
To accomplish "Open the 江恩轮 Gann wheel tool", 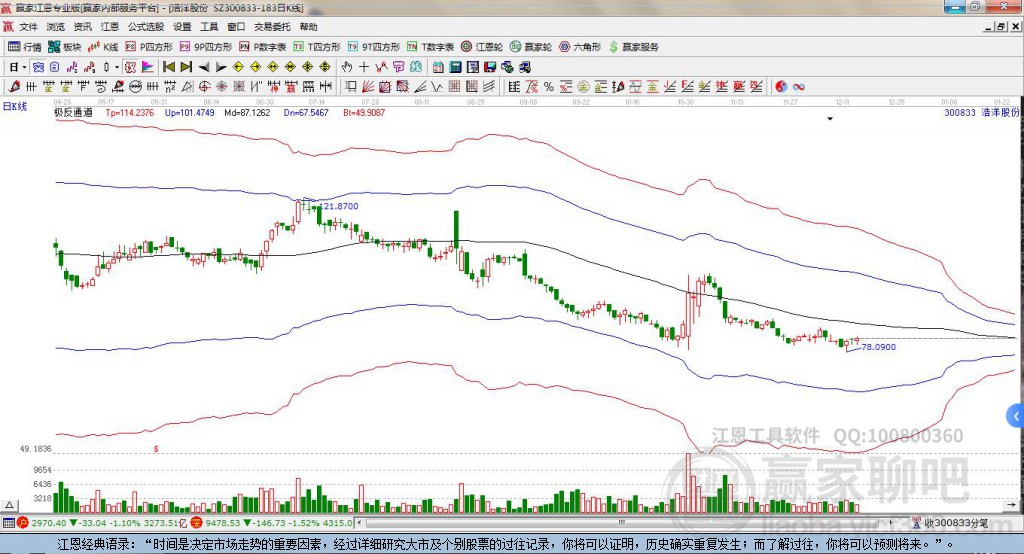I will [482, 47].
